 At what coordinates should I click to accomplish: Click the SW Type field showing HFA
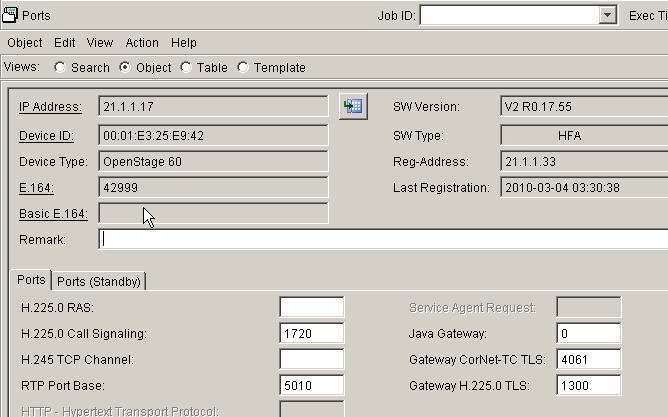(584, 136)
